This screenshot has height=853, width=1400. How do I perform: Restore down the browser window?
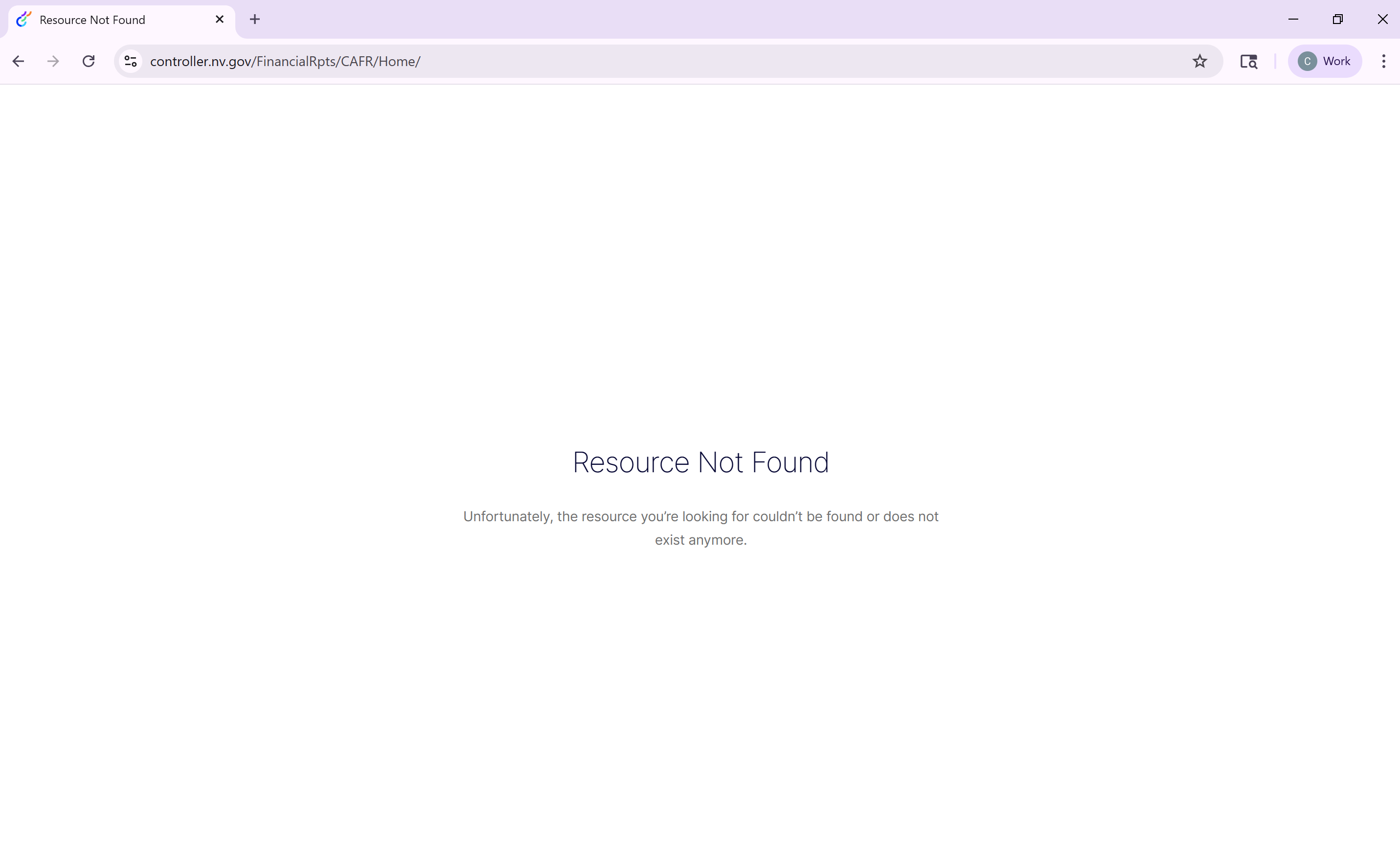click(x=1338, y=19)
